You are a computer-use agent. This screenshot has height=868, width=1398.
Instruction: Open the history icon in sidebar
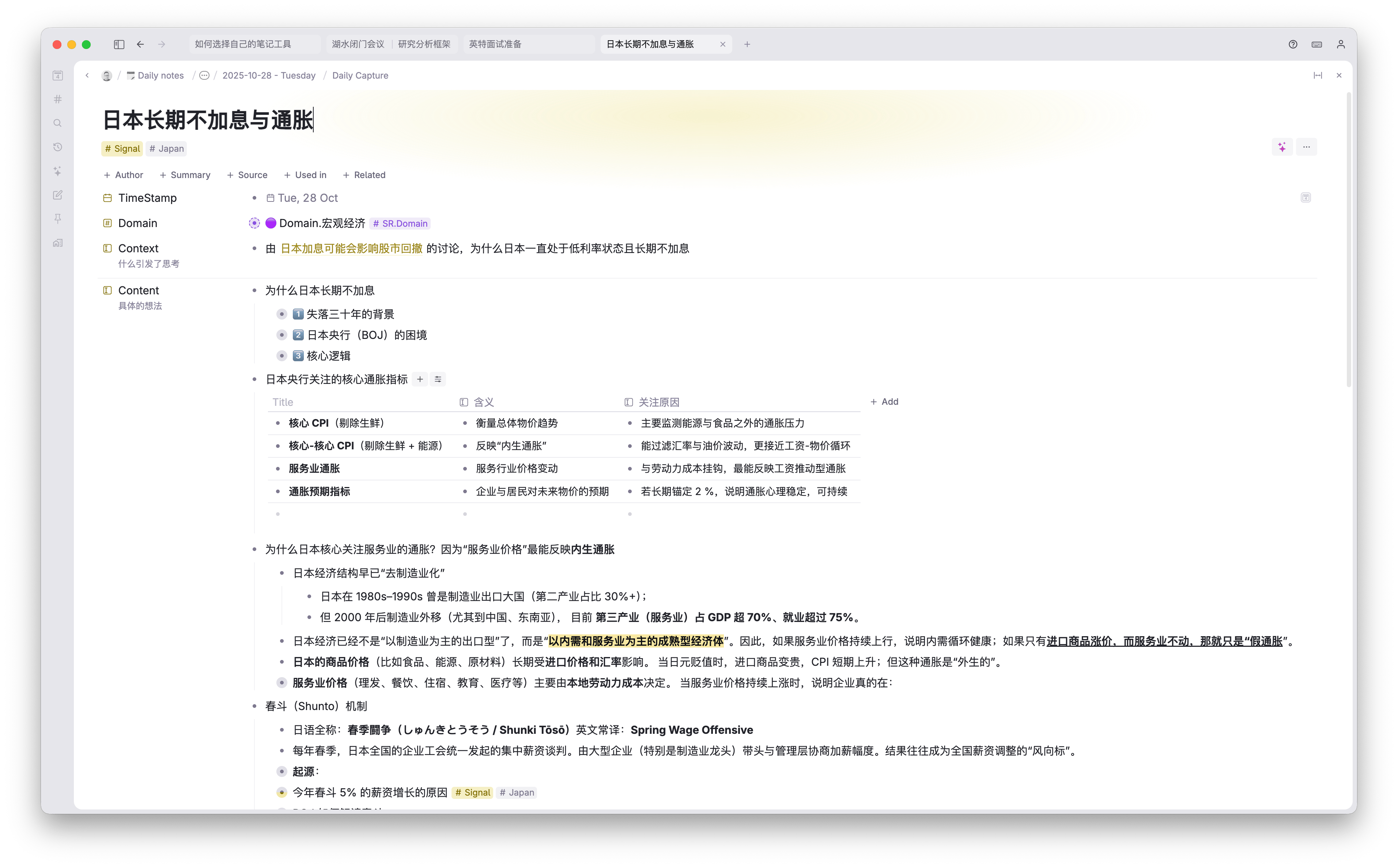pyautogui.click(x=57, y=147)
